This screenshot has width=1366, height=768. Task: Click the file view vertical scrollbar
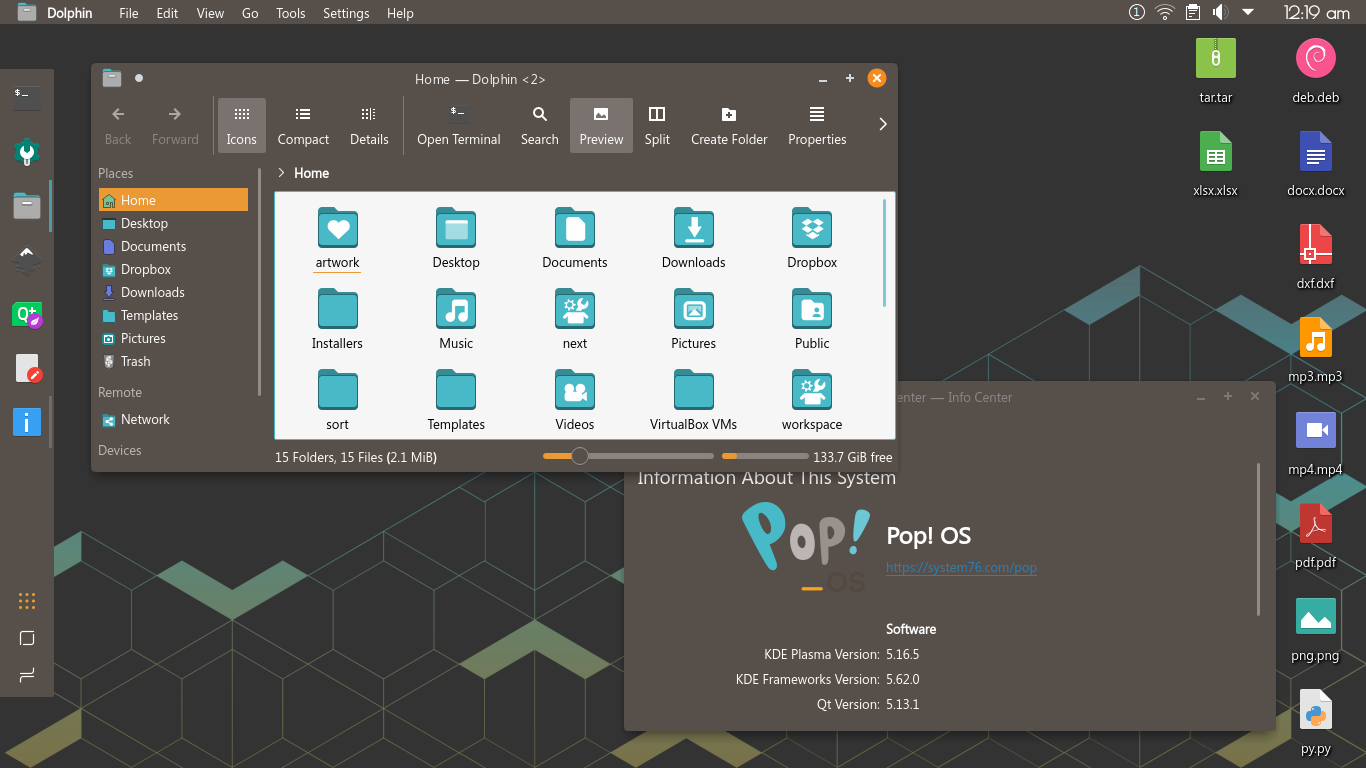tap(885, 253)
